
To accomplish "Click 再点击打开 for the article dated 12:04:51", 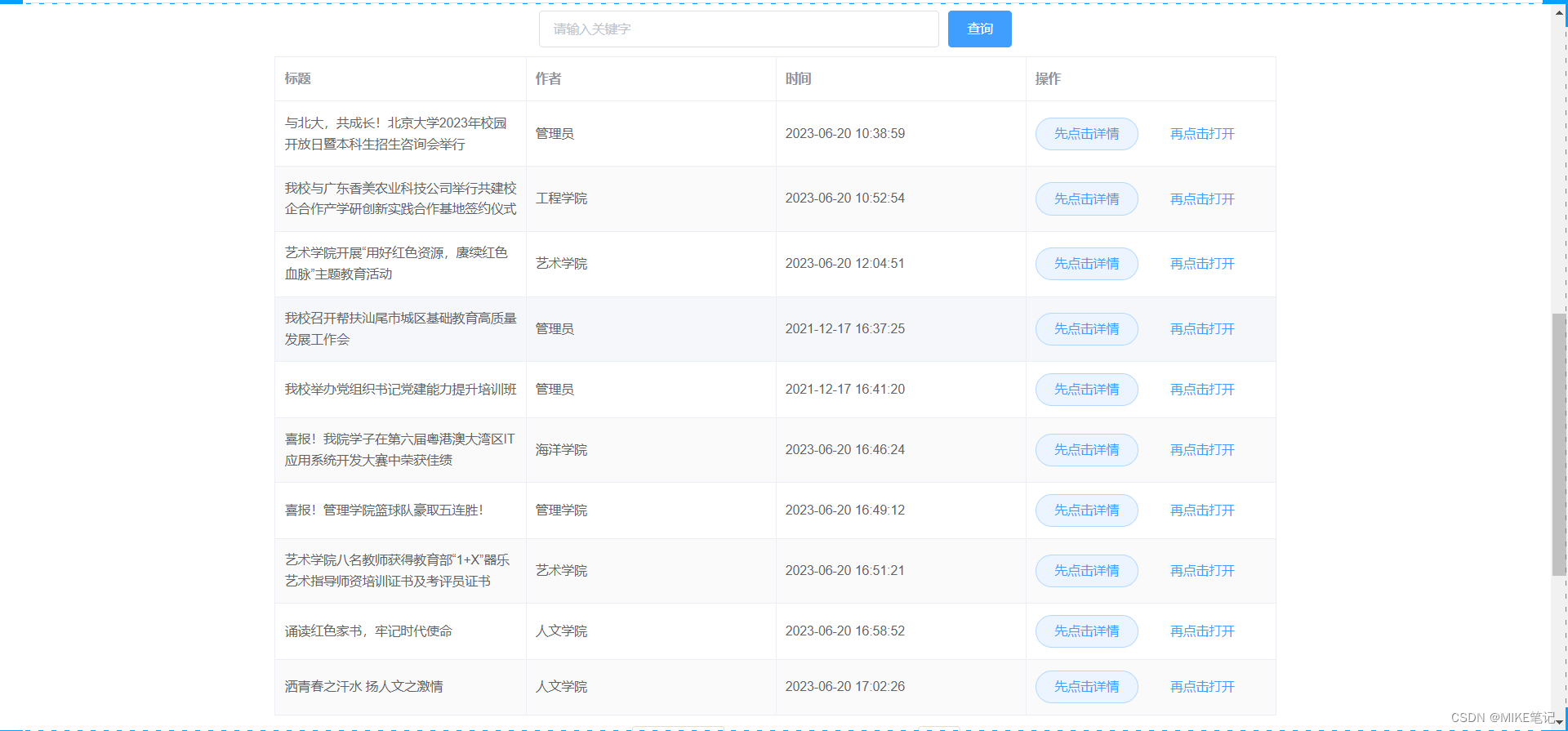I will point(1202,263).
